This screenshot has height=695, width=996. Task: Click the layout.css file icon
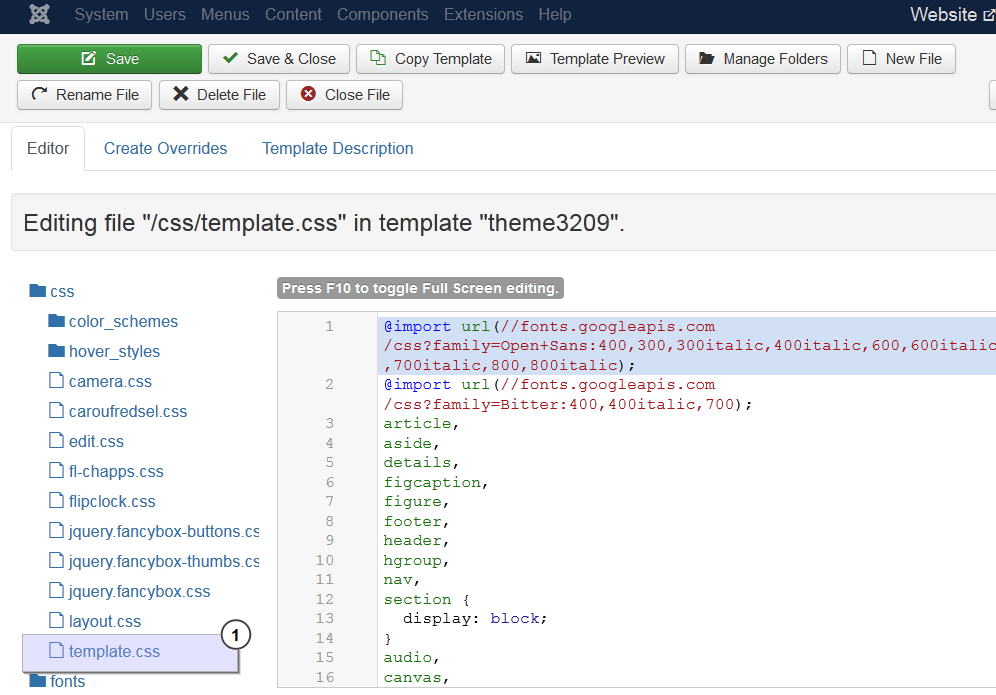[x=57, y=619]
